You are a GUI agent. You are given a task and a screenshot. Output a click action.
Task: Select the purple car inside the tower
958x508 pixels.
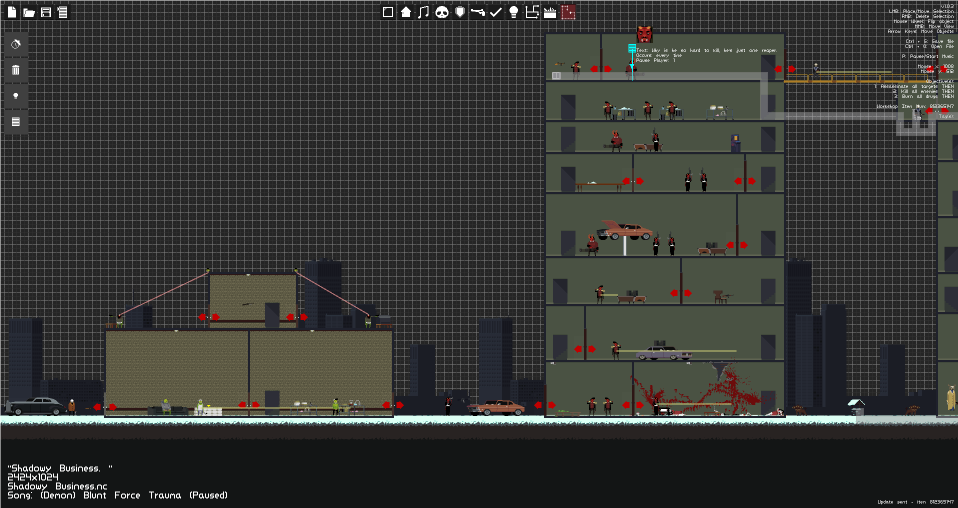pos(664,353)
